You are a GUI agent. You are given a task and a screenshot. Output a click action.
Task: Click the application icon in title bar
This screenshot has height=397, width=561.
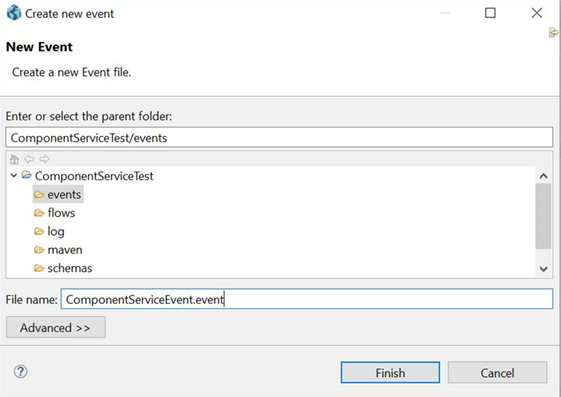click(x=14, y=13)
